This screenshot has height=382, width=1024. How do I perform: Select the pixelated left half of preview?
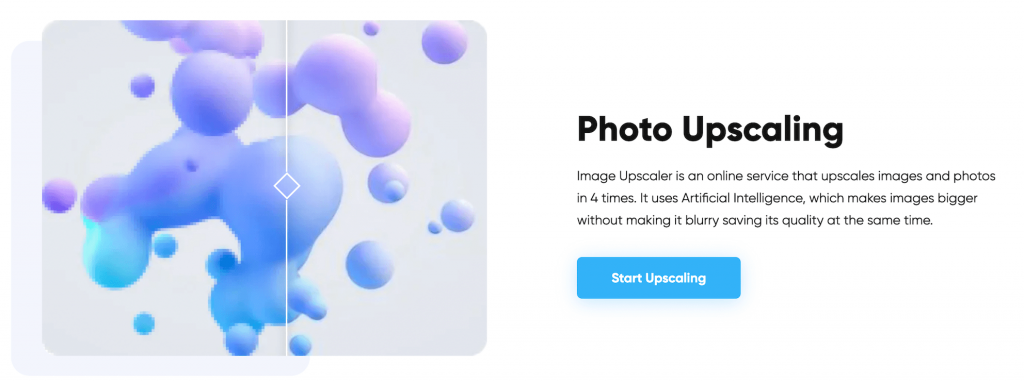164,188
